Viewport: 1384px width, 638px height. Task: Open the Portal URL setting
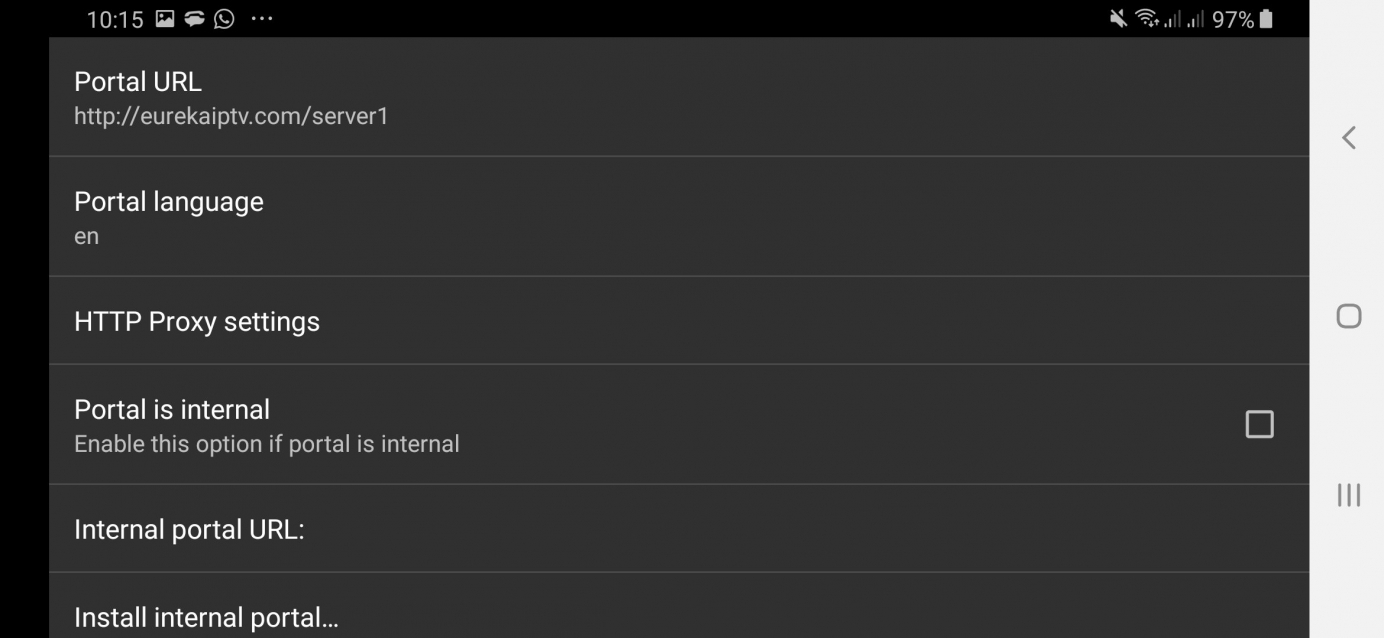[138, 82]
